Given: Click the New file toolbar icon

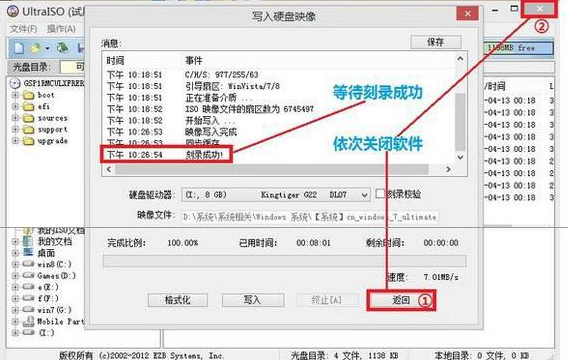Looking at the screenshot, I should pyautogui.click(x=19, y=48).
